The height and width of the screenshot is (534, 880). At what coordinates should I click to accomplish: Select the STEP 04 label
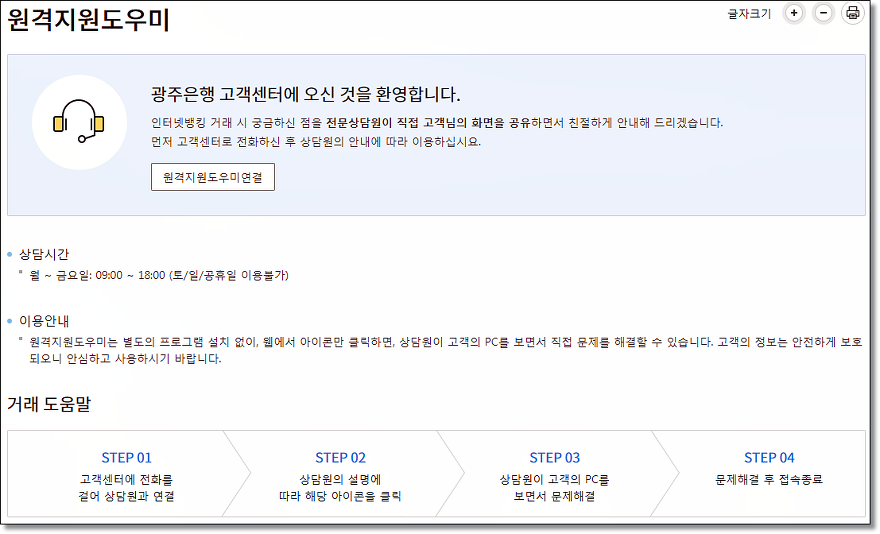point(769,458)
